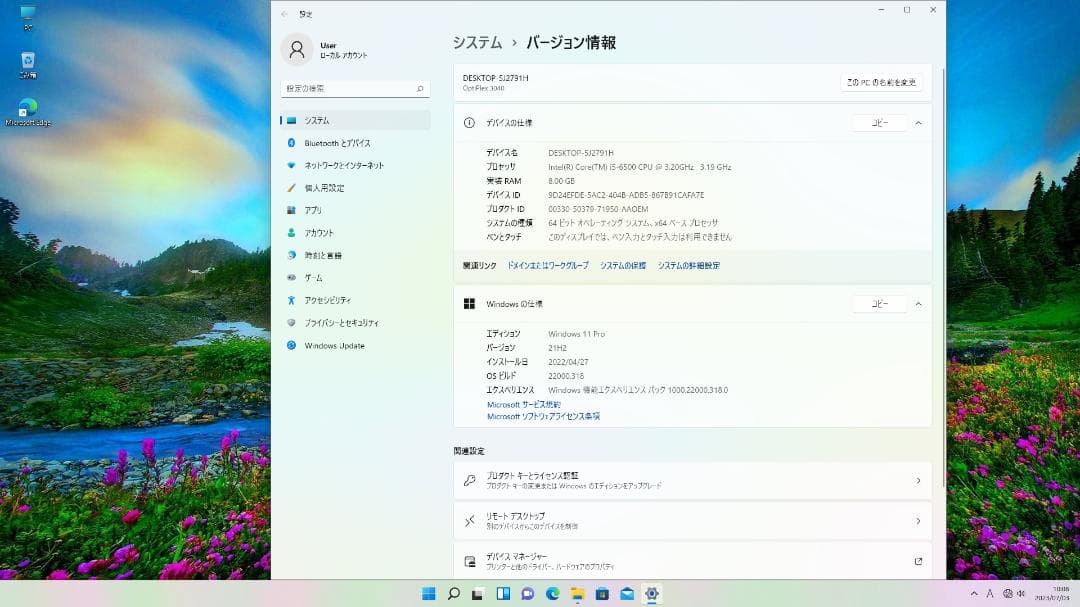Open Microsoft Edge from the taskbar

point(551,594)
